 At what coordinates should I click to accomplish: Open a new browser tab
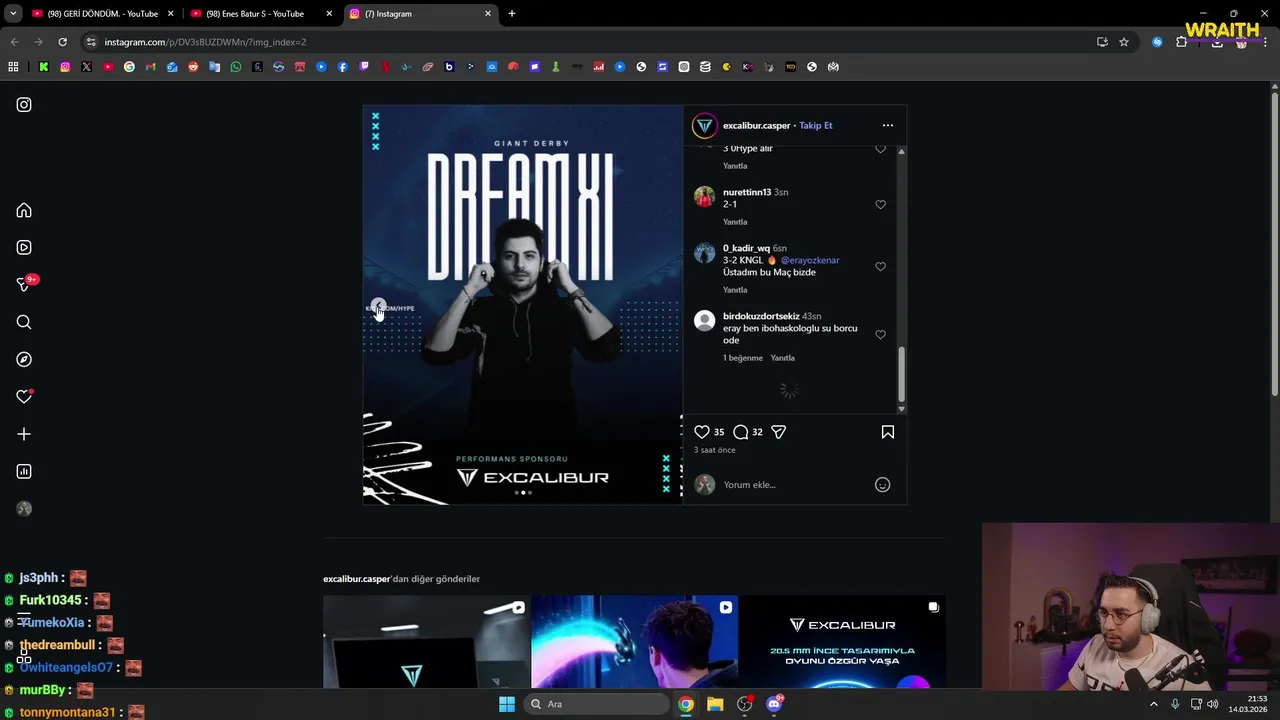click(512, 14)
